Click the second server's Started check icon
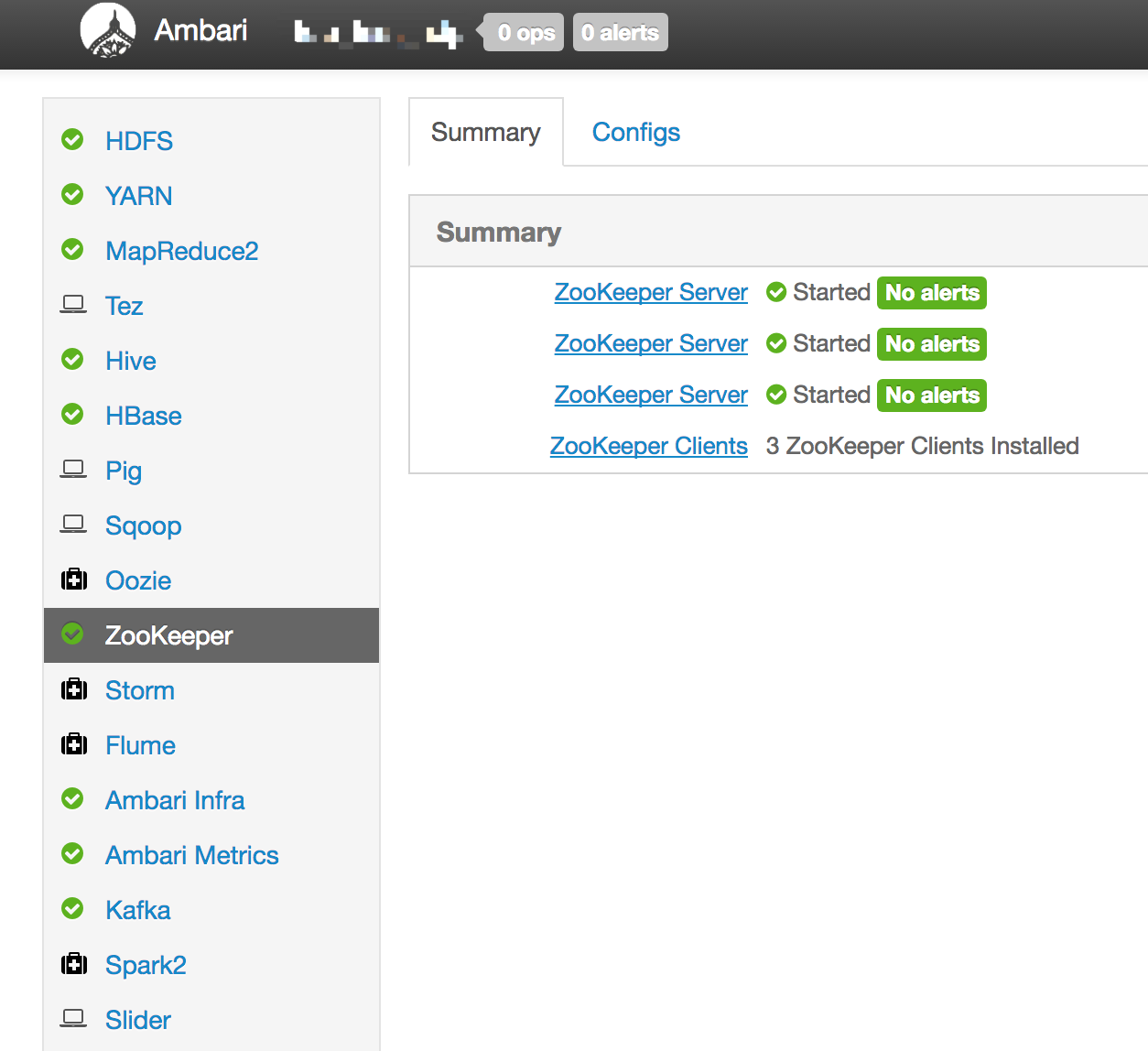The height and width of the screenshot is (1051, 1148). [x=776, y=343]
